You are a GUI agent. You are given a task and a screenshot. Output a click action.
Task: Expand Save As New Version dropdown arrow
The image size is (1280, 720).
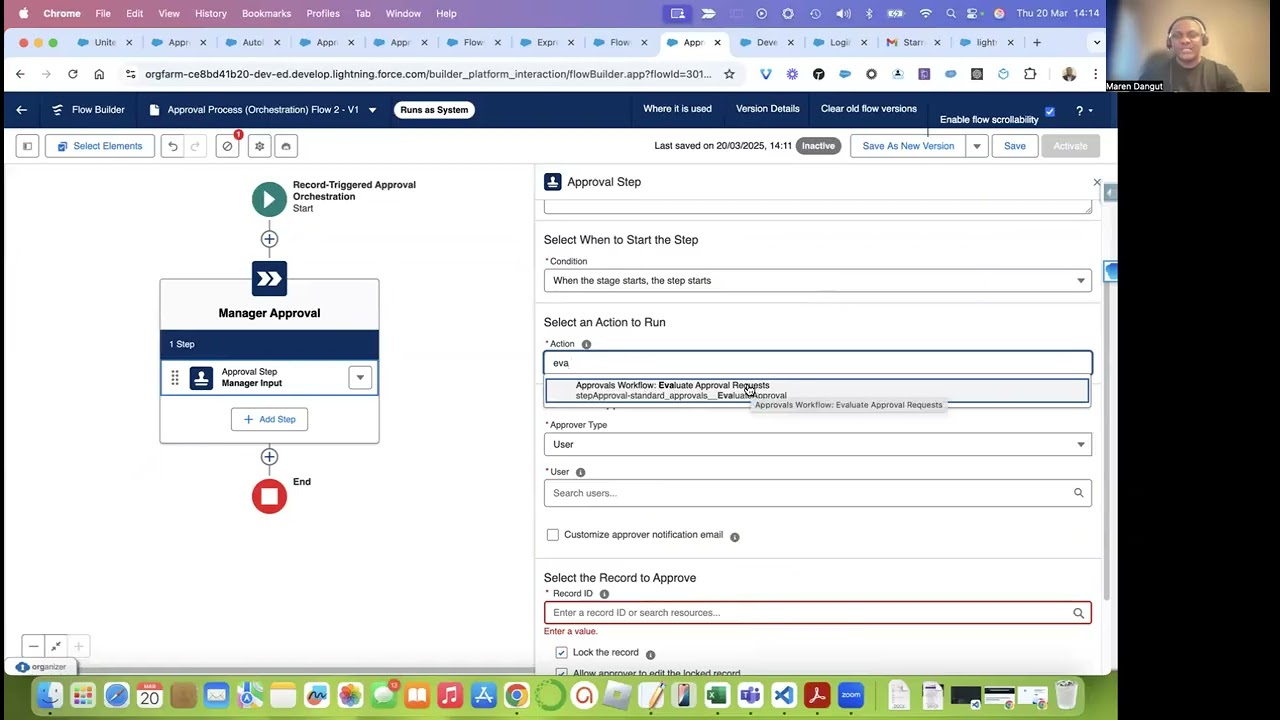(976, 146)
